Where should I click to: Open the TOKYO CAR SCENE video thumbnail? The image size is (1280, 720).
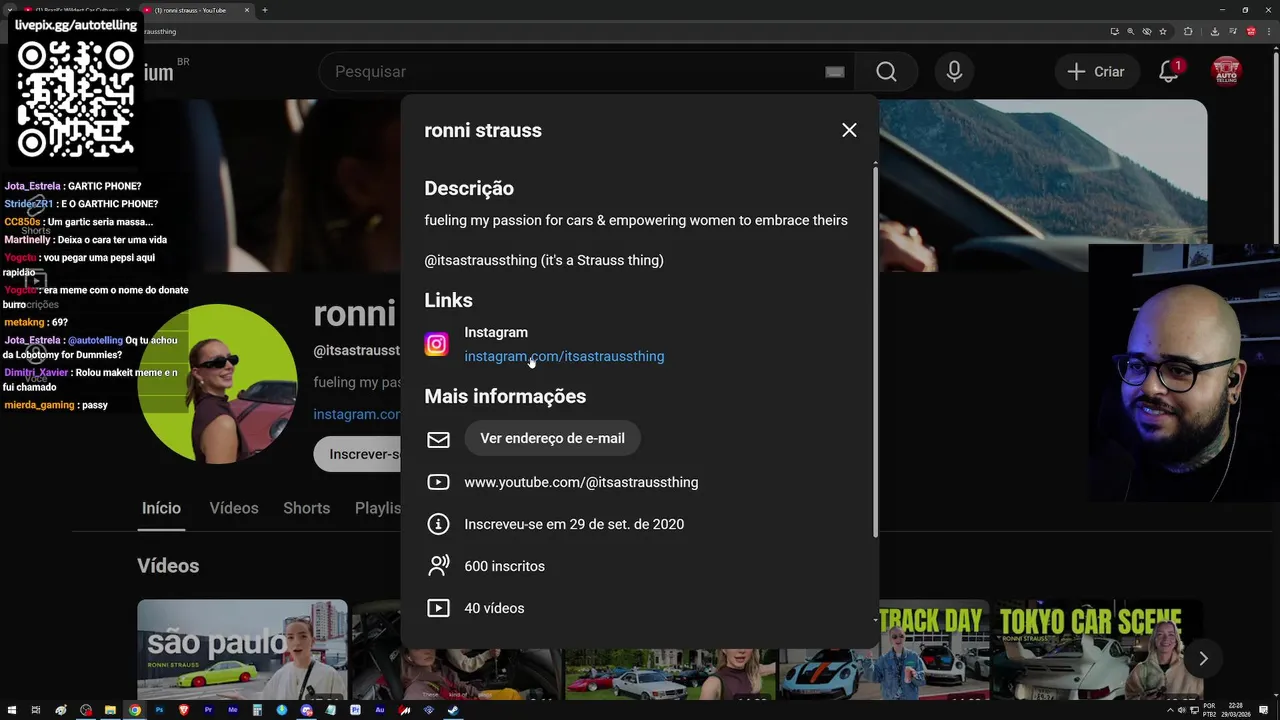click(x=1099, y=649)
